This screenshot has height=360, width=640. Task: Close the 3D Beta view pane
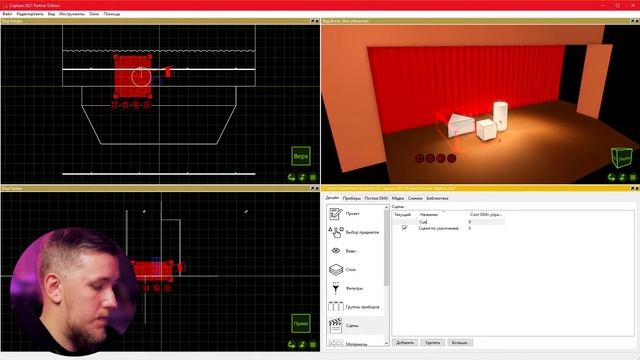tap(637, 21)
